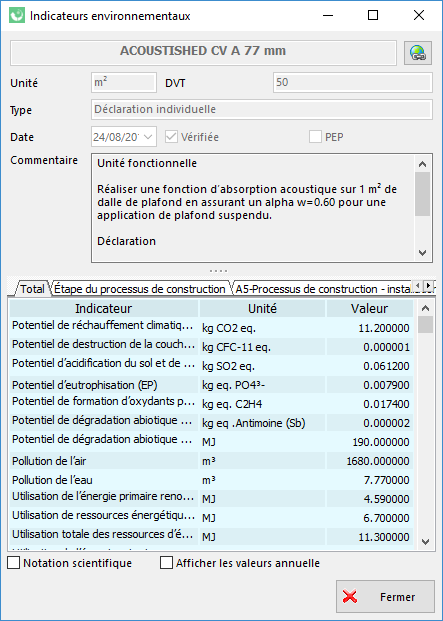The width and height of the screenshot is (443, 621).
Task: Click the splitter dots below Commentaire
Action: (x=218, y=271)
